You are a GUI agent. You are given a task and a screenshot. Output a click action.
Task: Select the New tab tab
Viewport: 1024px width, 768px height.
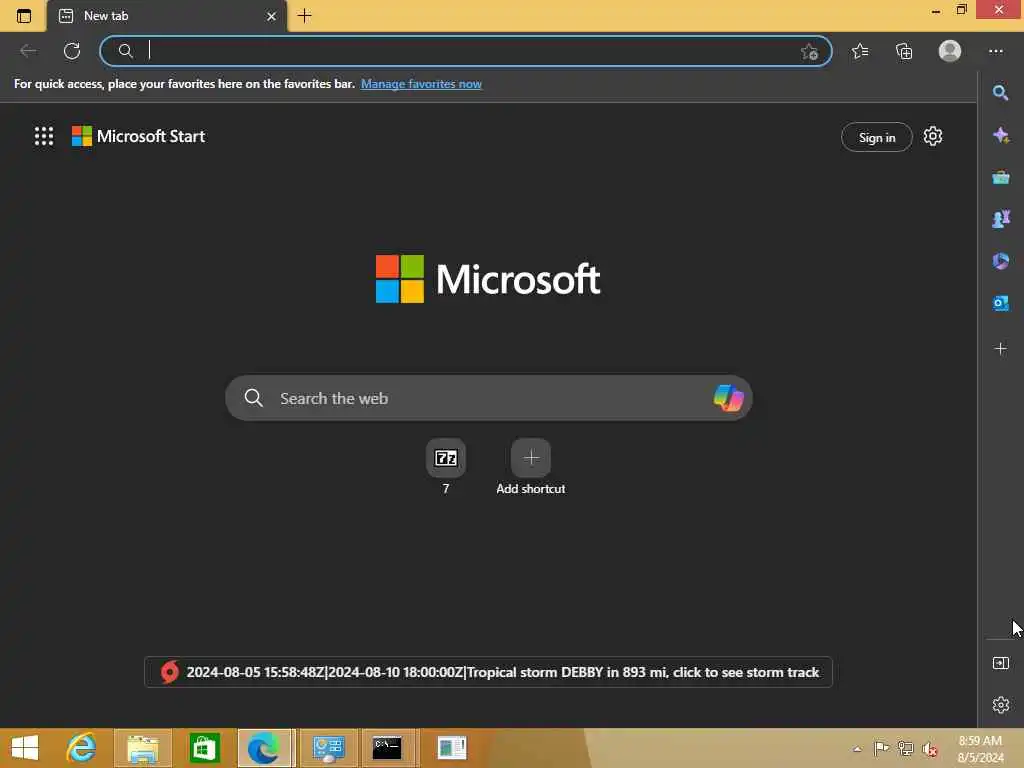click(x=167, y=16)
